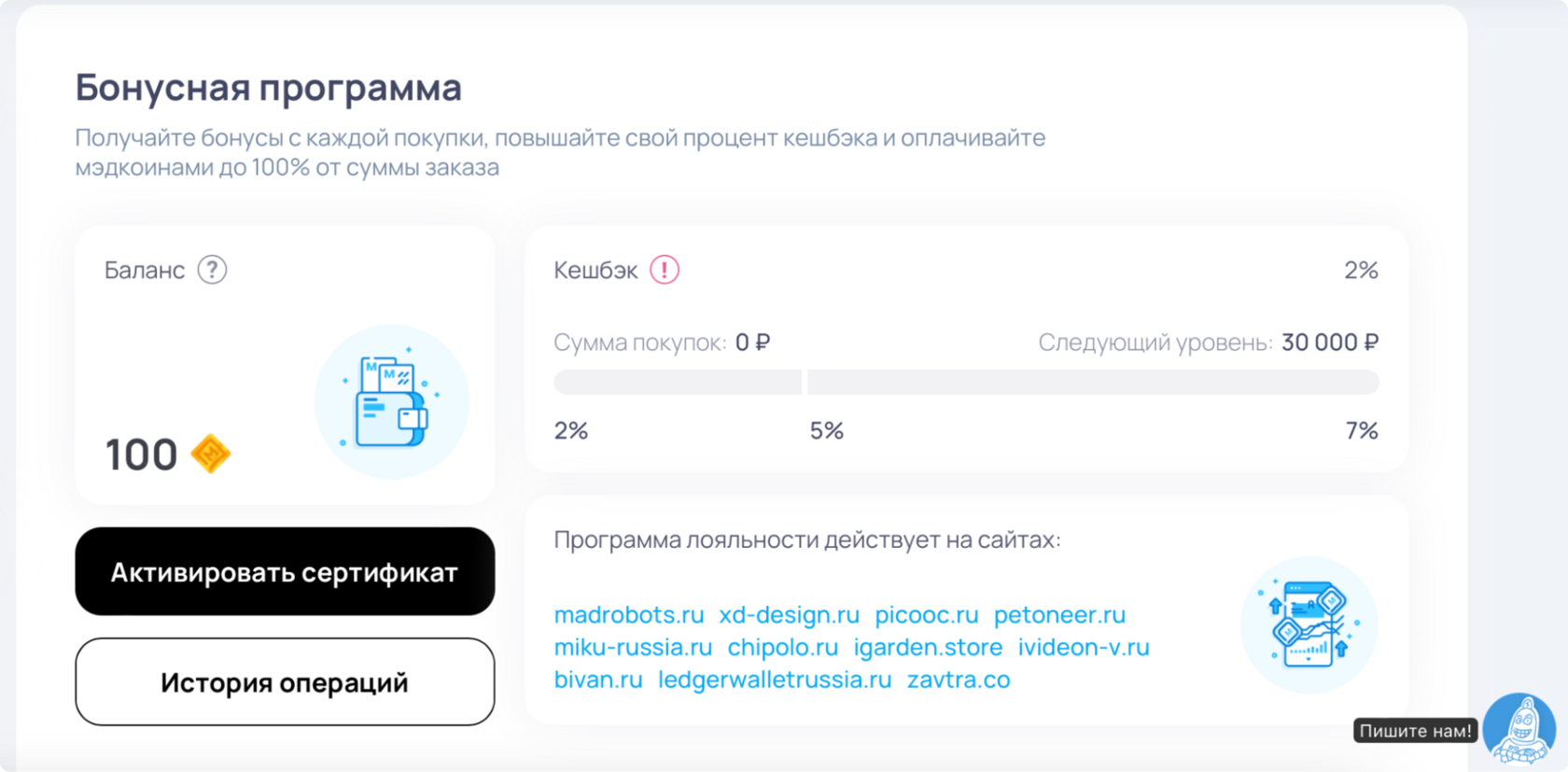Follow the chipolo.ru link
Screen dimensions: 1568x772
pos(782,648)
